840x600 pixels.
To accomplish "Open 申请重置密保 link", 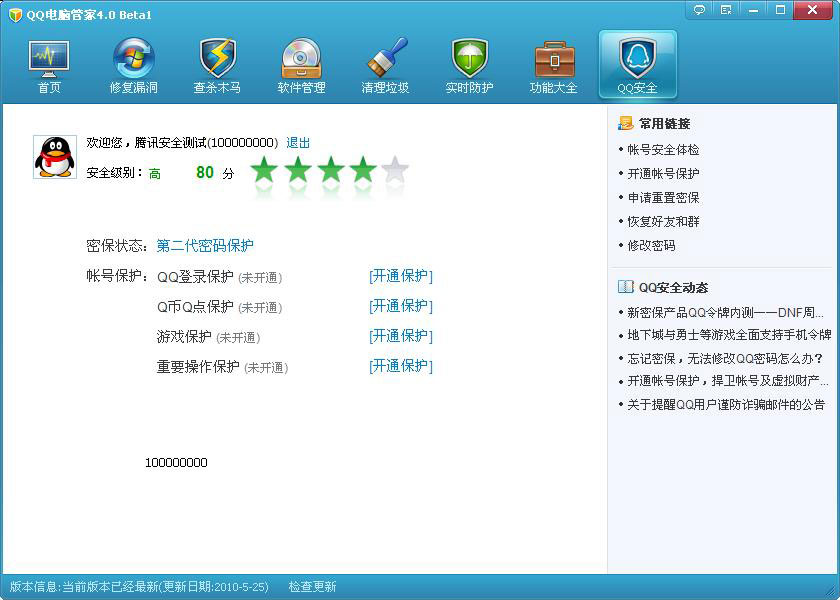I will [x=663, y=198].
